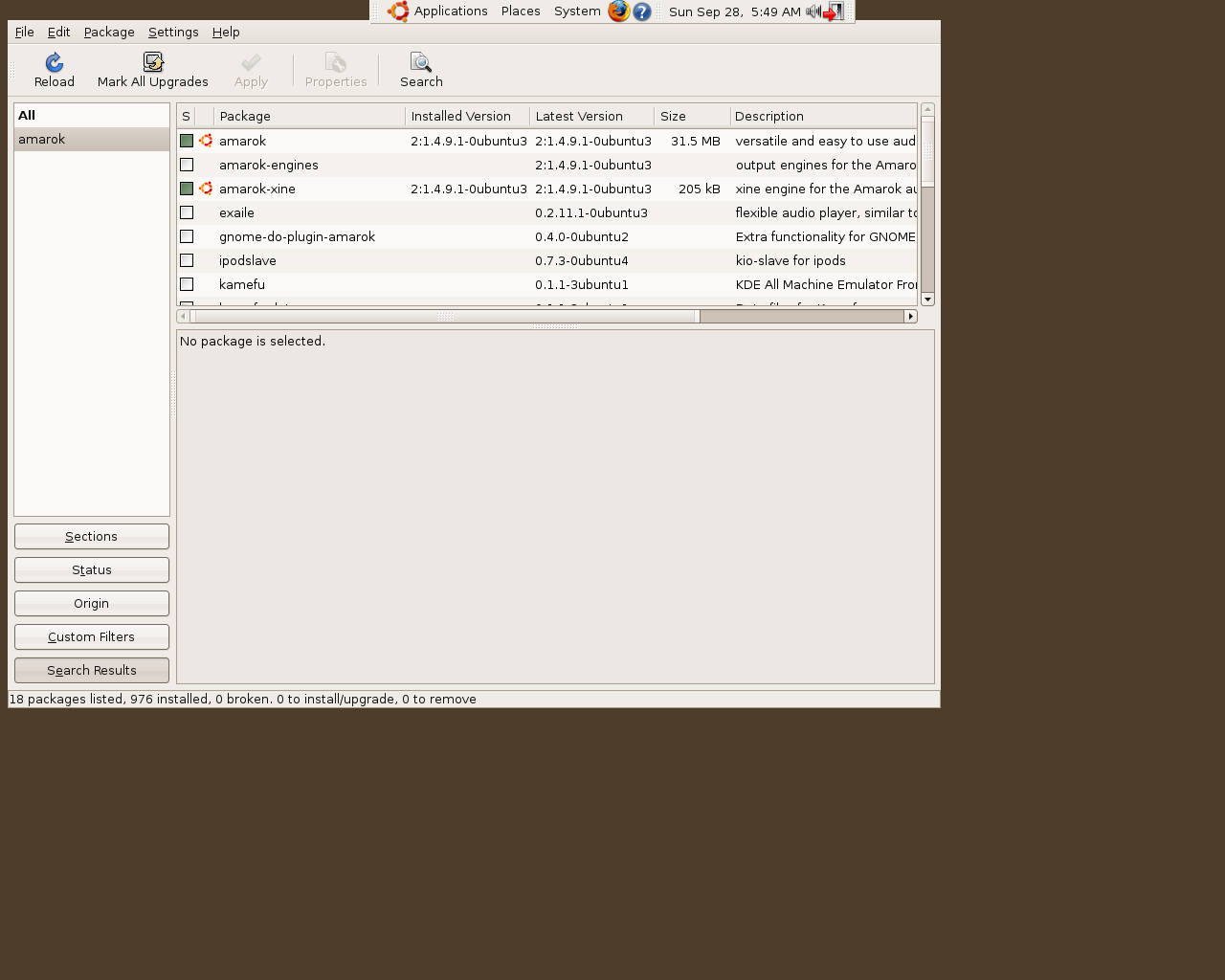This screenshot has width=1225, height=980.
Task: Click the volume speaker icon
Action: pyautogui.click(x=813, y=11)
